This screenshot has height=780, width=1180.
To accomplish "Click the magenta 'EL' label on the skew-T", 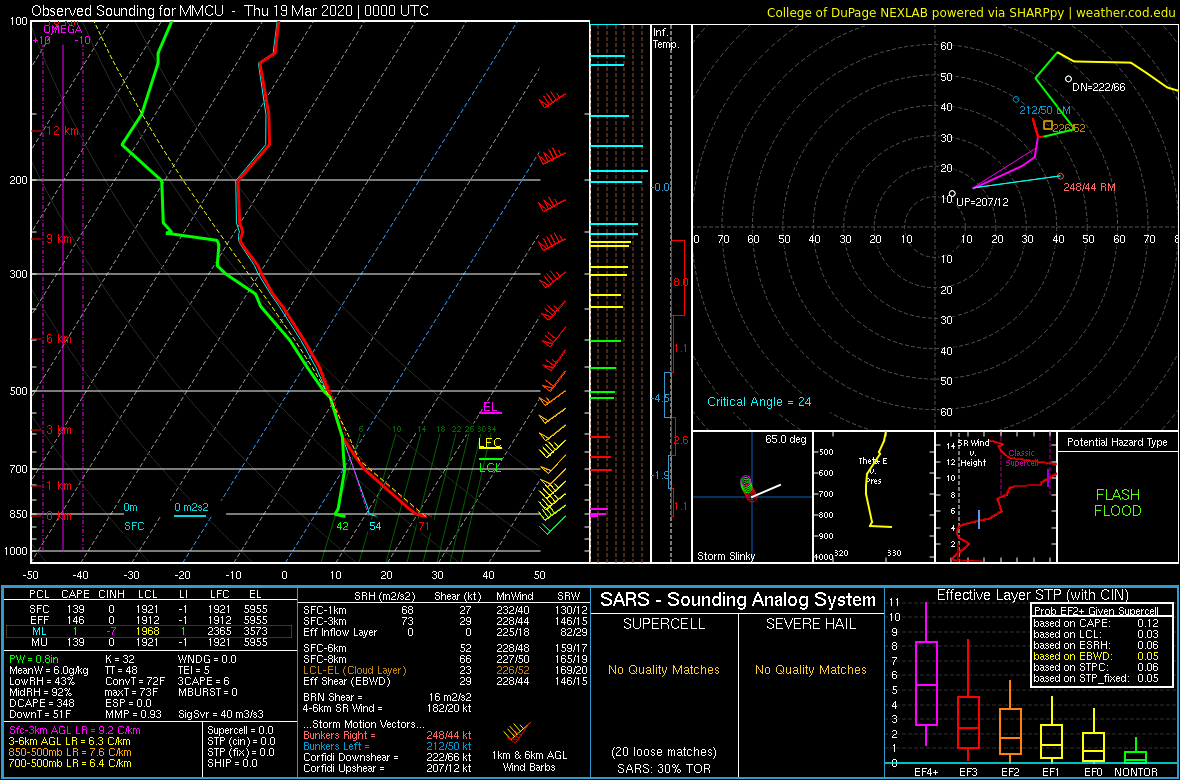I will (x=490, y=407).
